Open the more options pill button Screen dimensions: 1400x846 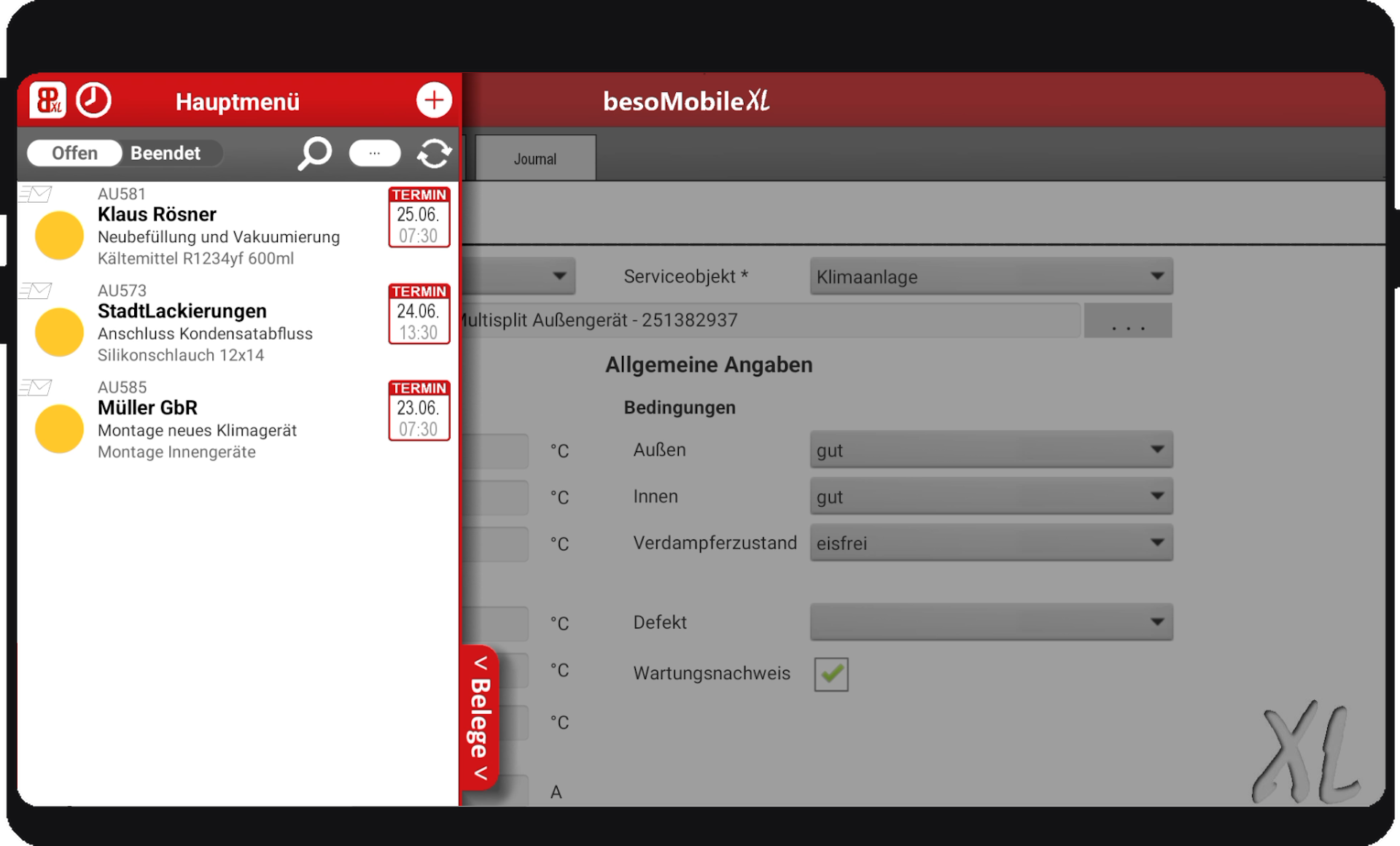[375, 153]
